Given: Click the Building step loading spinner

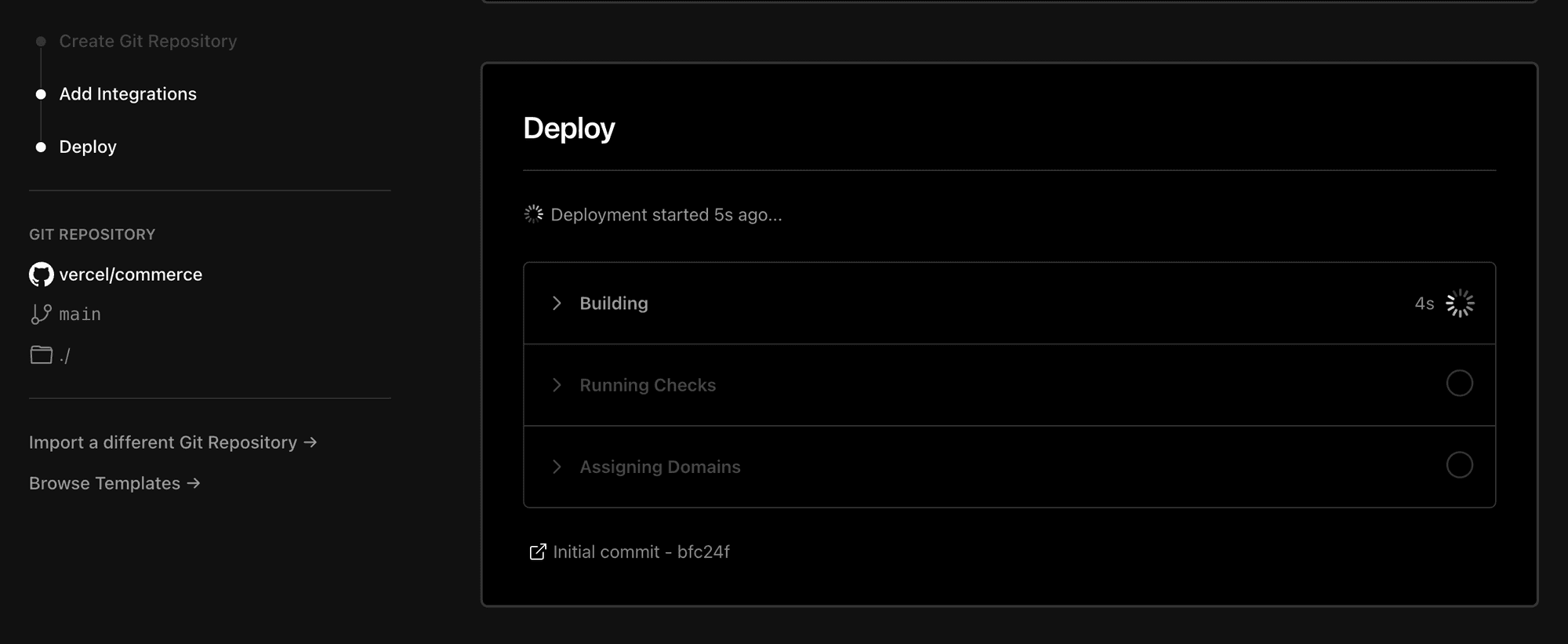Looking at the screenshot, I should pos(1460,304).
